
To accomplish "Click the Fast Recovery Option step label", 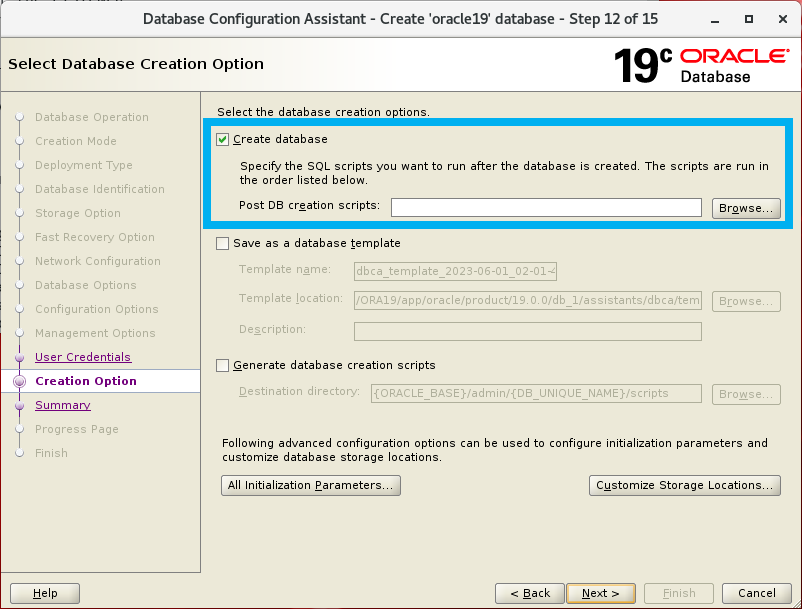I will pyautogui.click(x=95, y=237).
